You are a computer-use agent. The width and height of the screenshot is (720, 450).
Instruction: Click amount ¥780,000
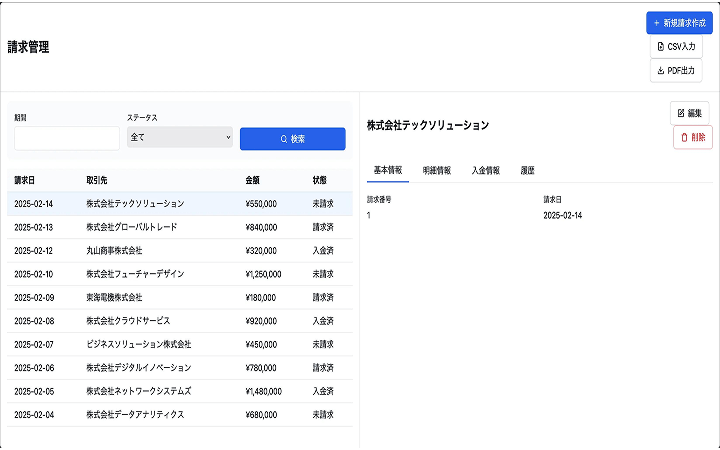[261, 368]
